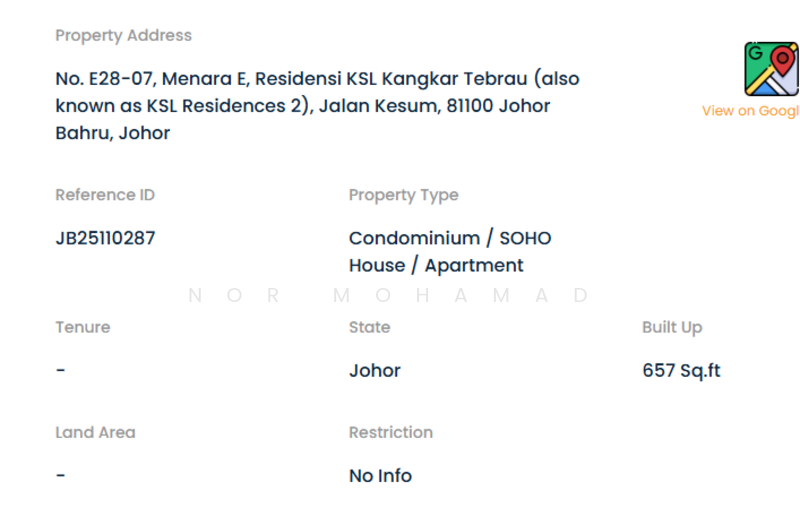Click the Property Type label
800x508 pixels.
403,195
